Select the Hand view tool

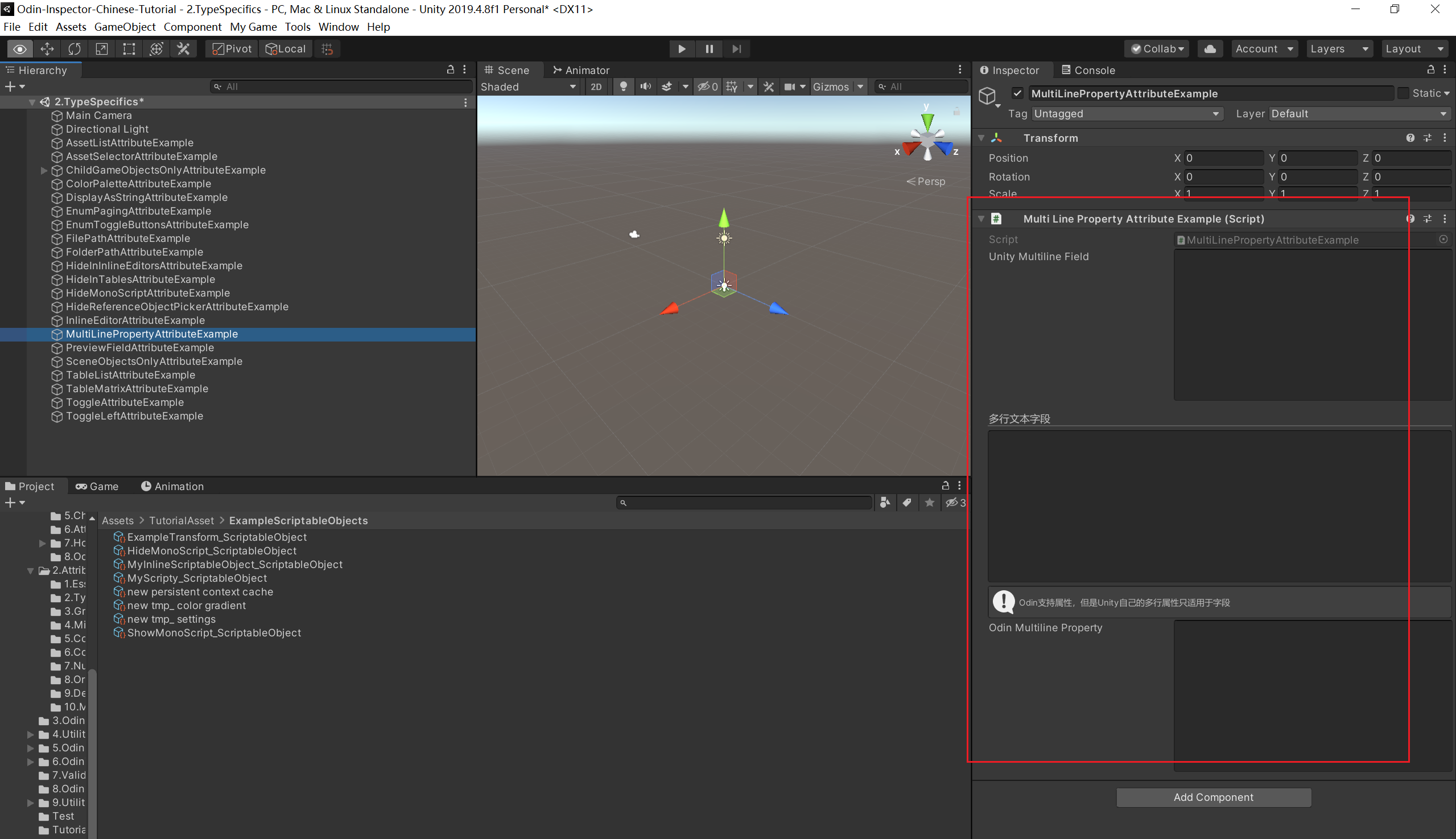[19, 49]
